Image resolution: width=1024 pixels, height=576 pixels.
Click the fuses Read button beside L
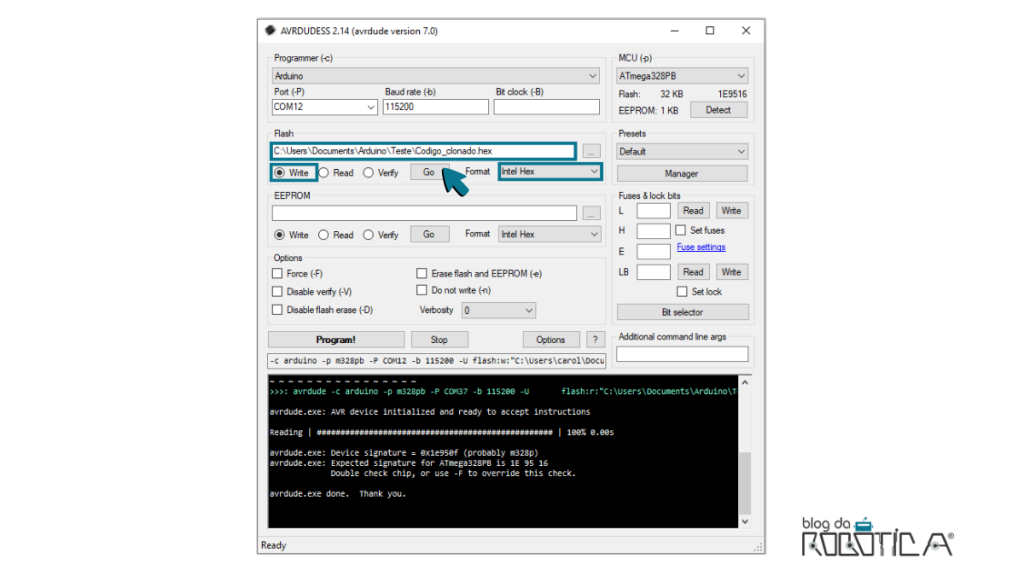tap(693, 211)
